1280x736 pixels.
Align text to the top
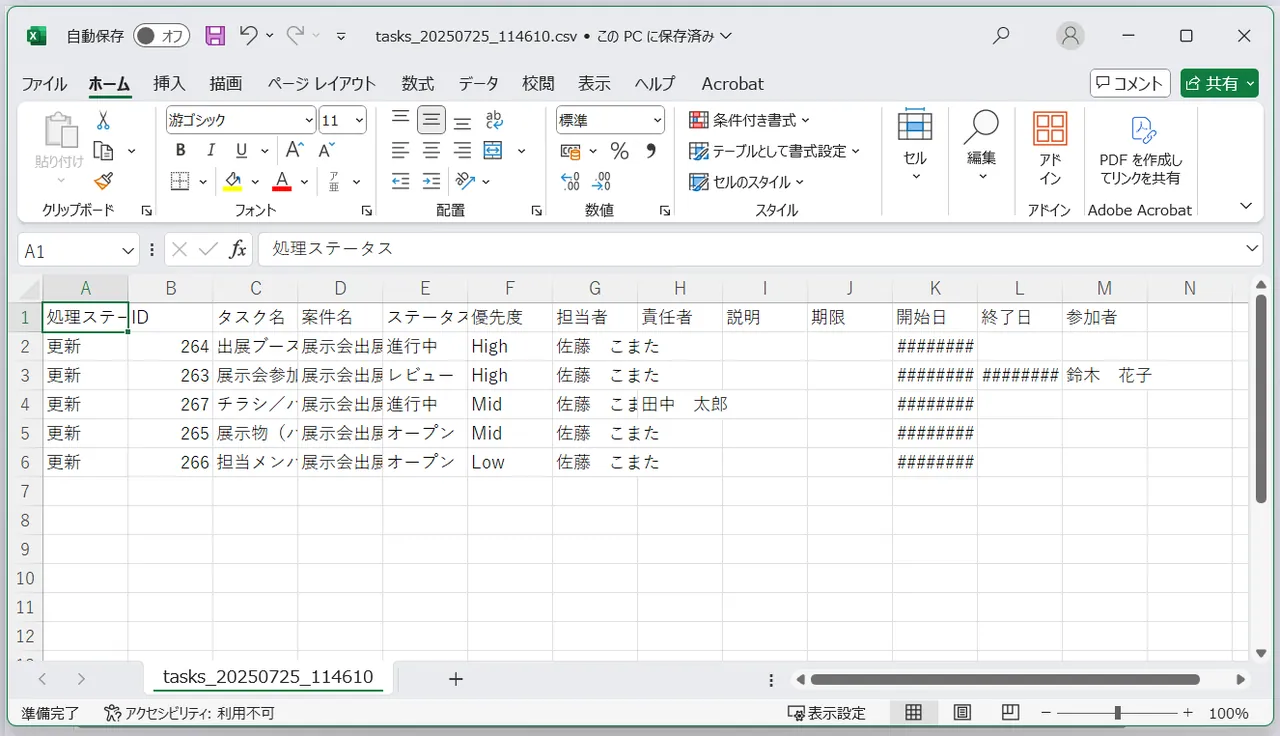click(x=400, y=120)
